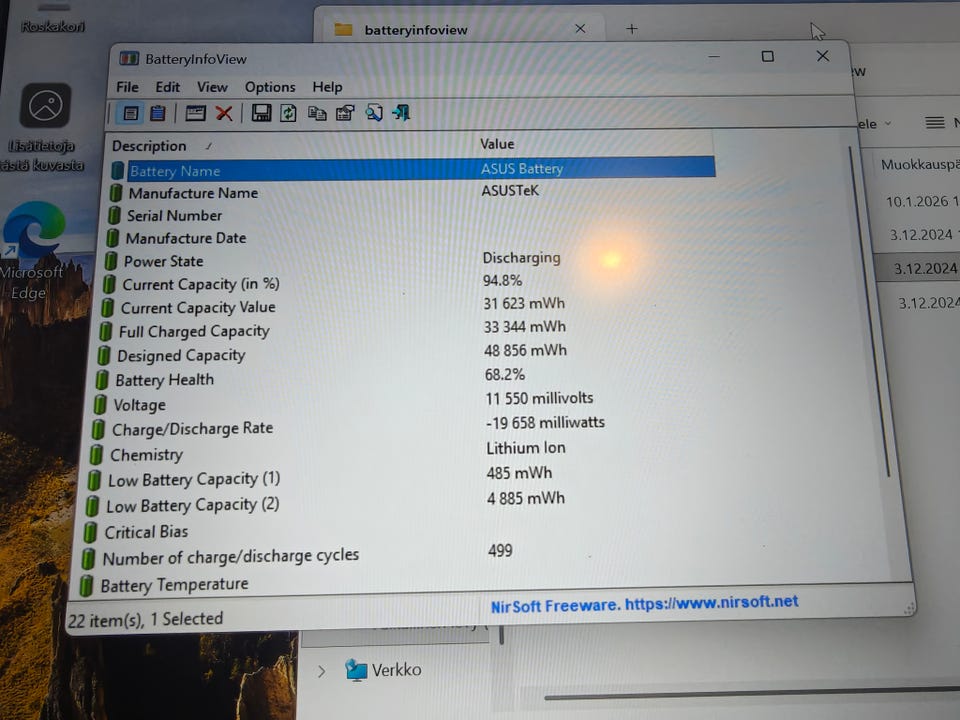The width and height of the screenshot is (960, 720).
Task: Click the battery icon beside Critical Bias
Action: point(90,532)
